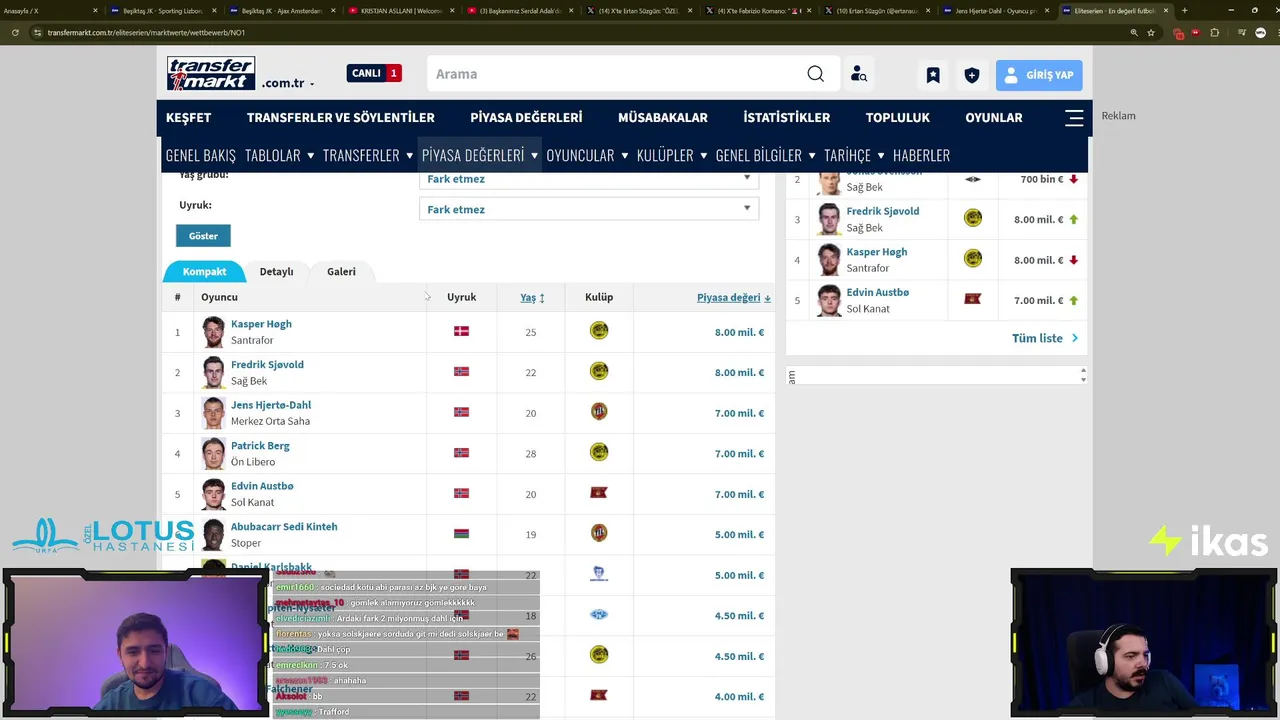Open KEŞFET in main navigation
The image size is (1280, 720).
click(x=188, y=117)
